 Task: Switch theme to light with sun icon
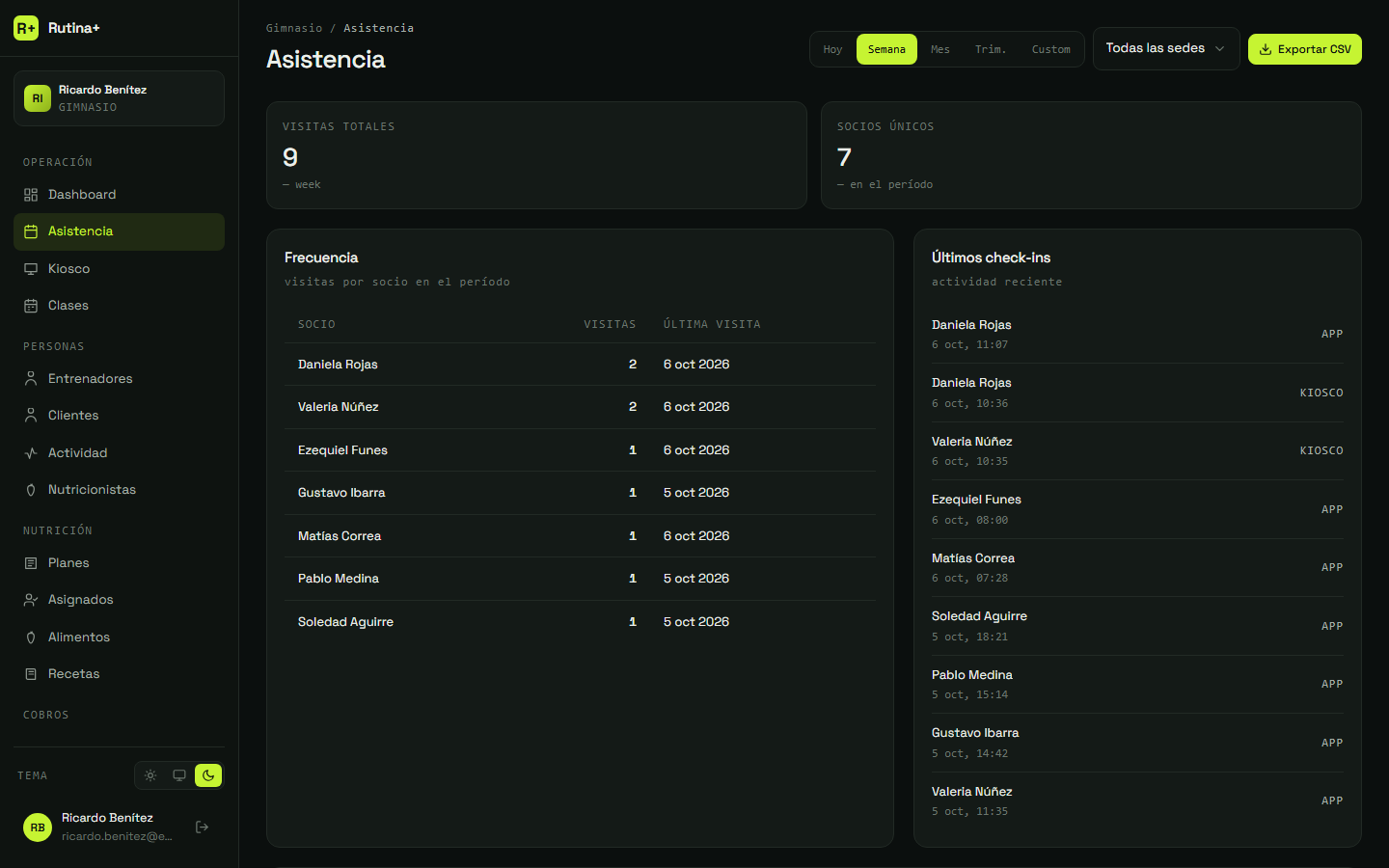[x=150, y=775]
